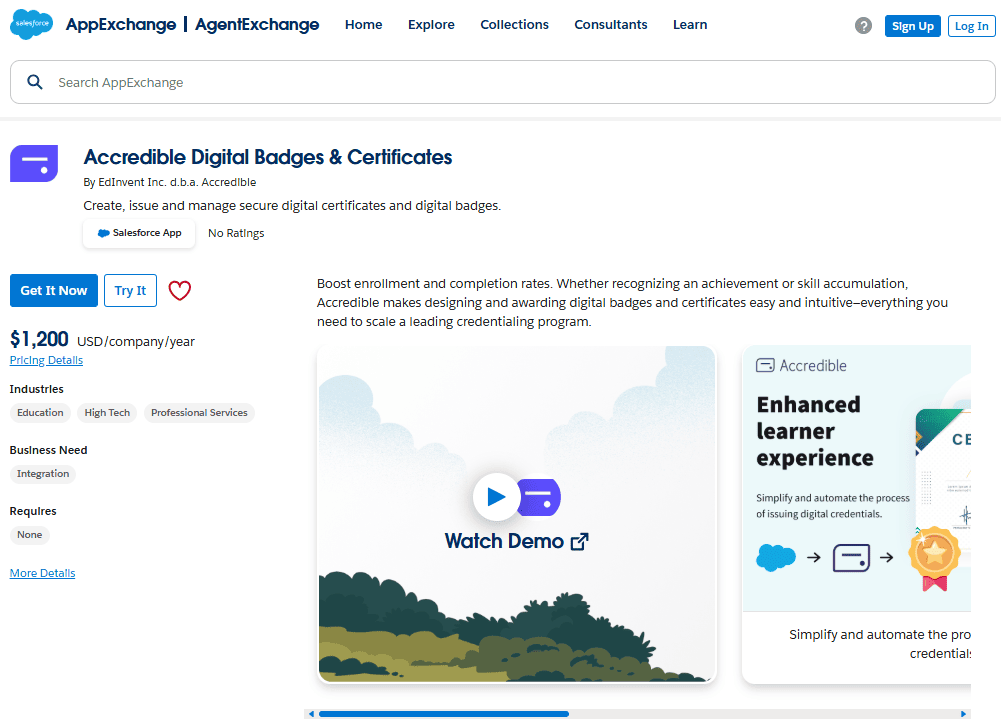
Task: Click the purple Accredible app logo
Action: [x=34, y=163]
